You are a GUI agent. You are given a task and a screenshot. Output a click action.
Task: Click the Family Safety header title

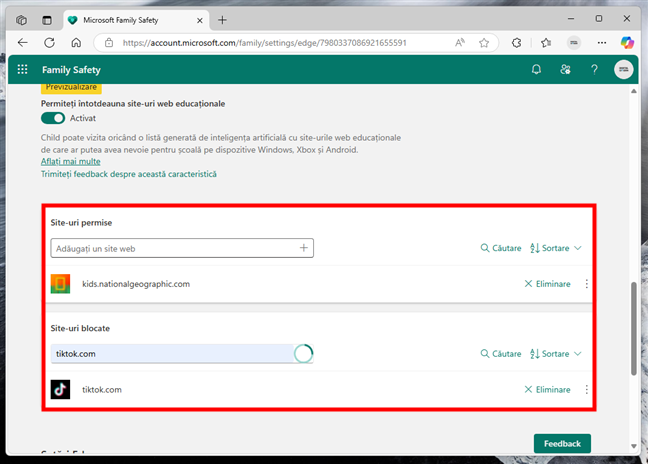point(71,70)
